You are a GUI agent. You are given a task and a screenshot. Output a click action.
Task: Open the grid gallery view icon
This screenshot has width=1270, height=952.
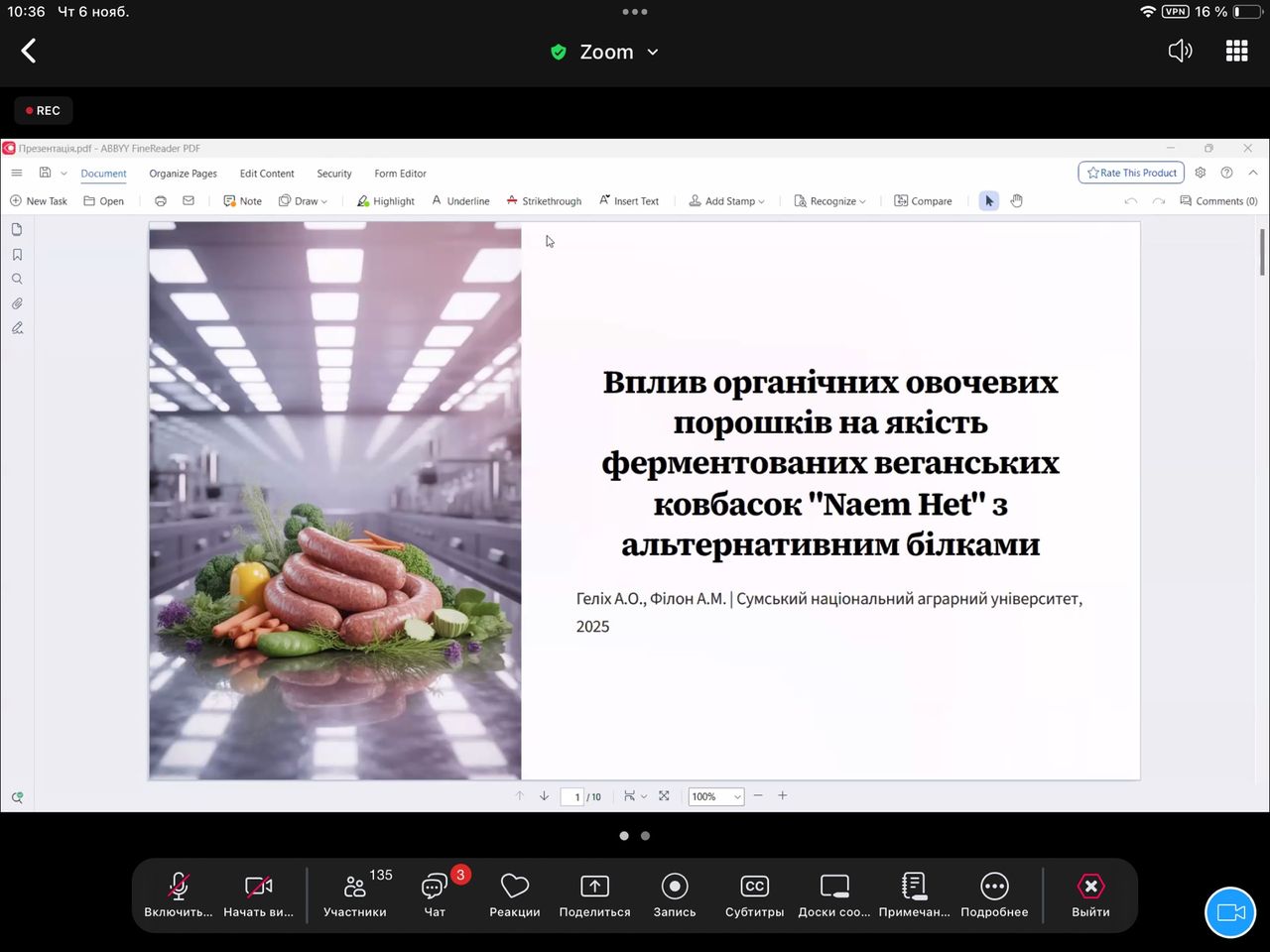pyautogui.click(x=1236, y=52)
